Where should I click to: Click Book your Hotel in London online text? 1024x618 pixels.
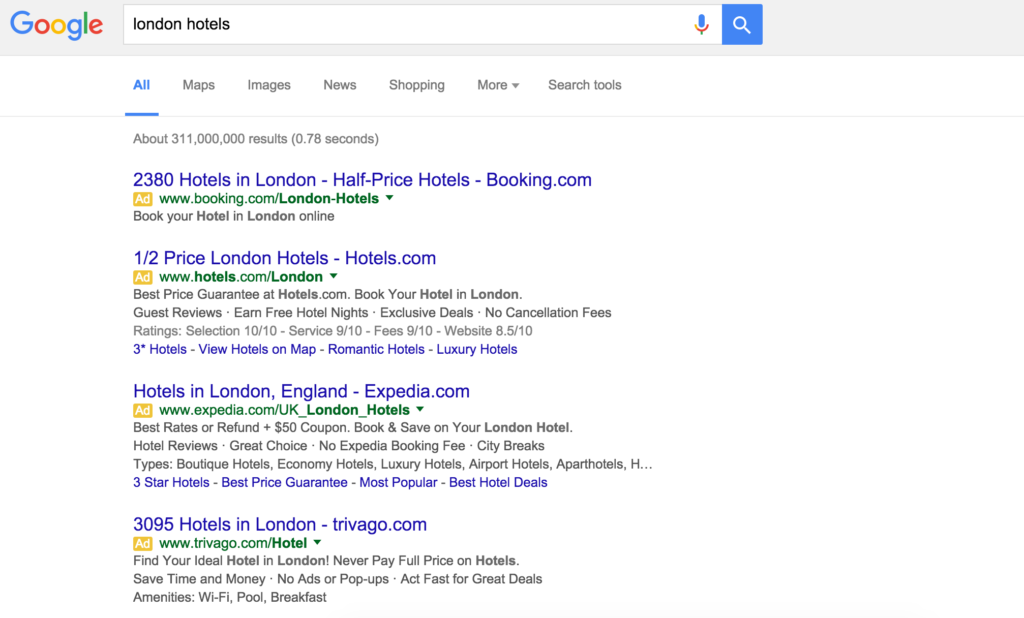click(234, 216)
